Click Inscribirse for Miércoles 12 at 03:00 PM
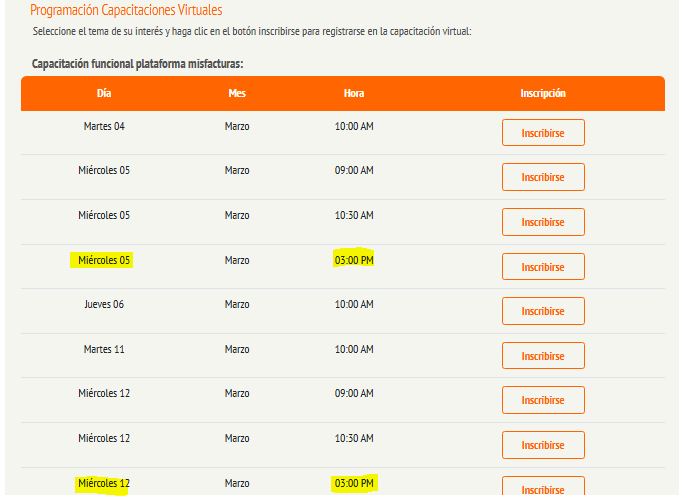 click(x=543, y=487)
